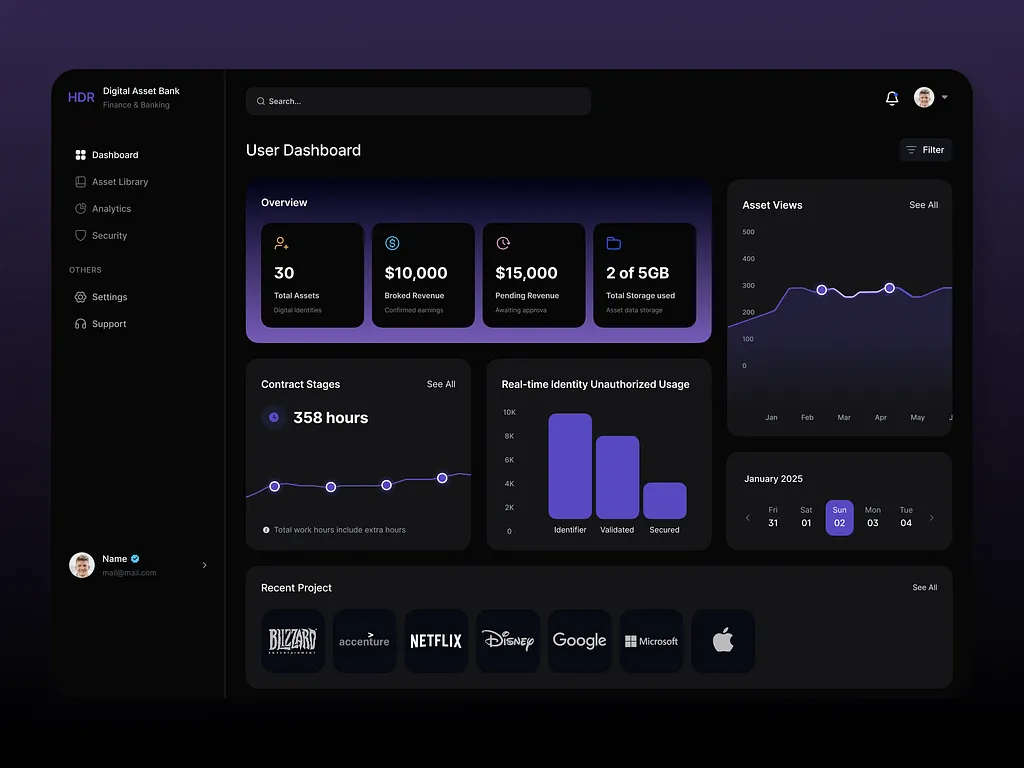Image resolution: width=1024 pixels, height=768 pixels.
Task: Open the Total Assets card value 30
Action: pyautogui.click(x=284, y=272)
